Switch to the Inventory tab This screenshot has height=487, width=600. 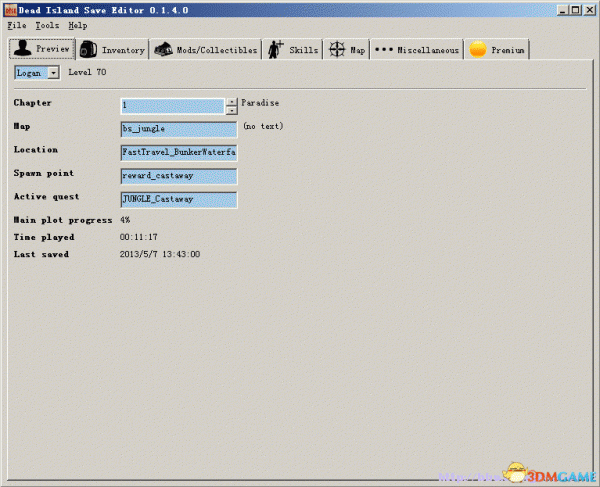tap(113, 50)
